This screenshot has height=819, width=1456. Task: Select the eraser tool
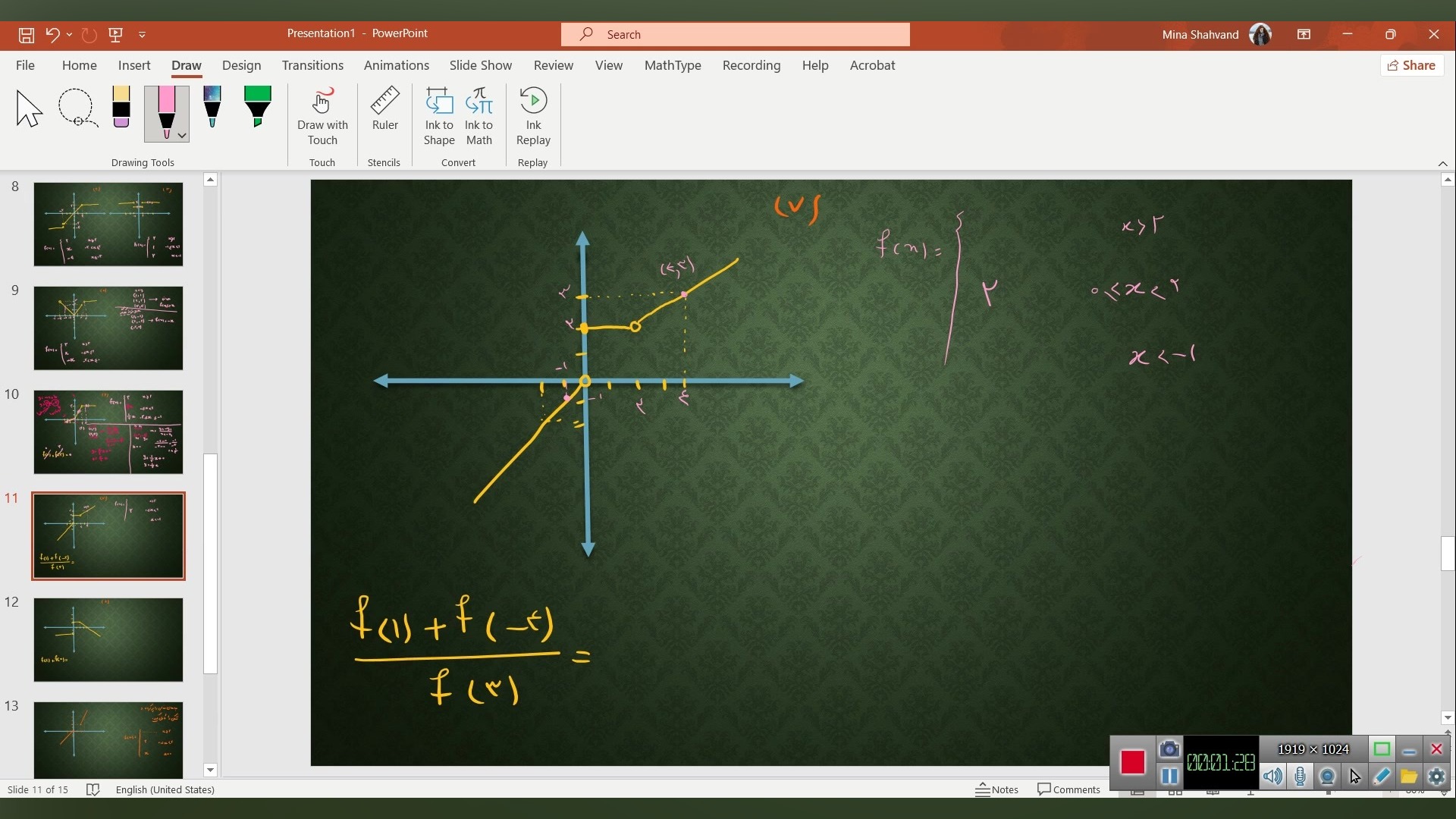(121, 107)
